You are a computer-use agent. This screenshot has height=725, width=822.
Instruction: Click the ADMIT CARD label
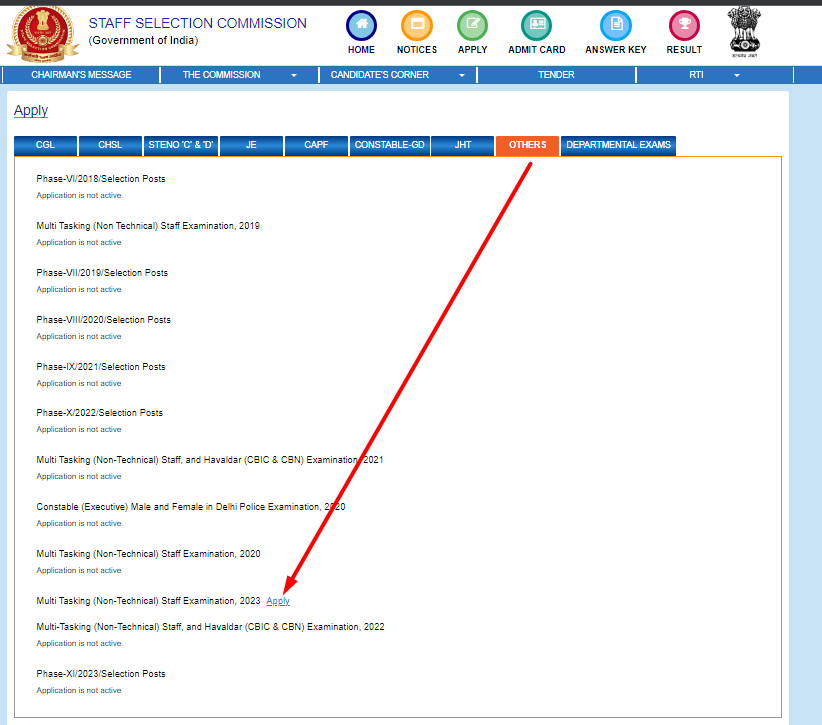pos(537,50)
